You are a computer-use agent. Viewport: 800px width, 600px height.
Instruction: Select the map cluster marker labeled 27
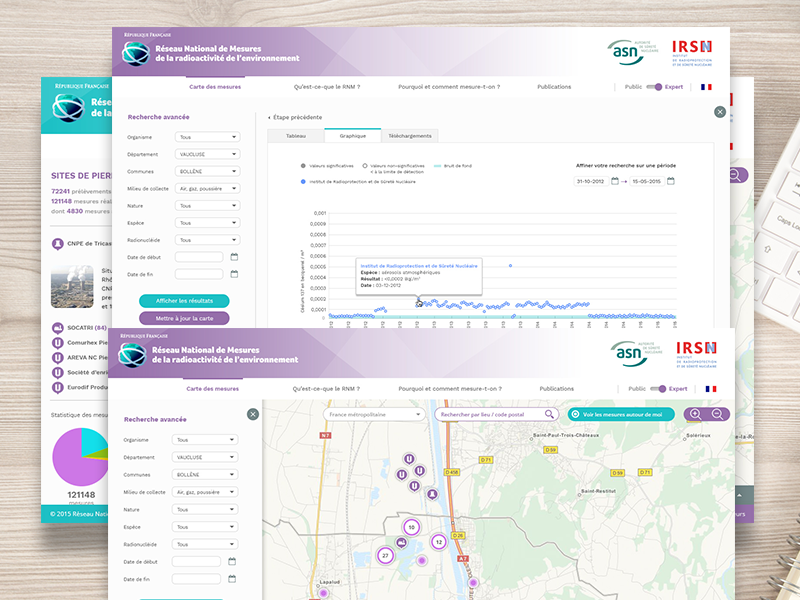click(x=385, y=555)
